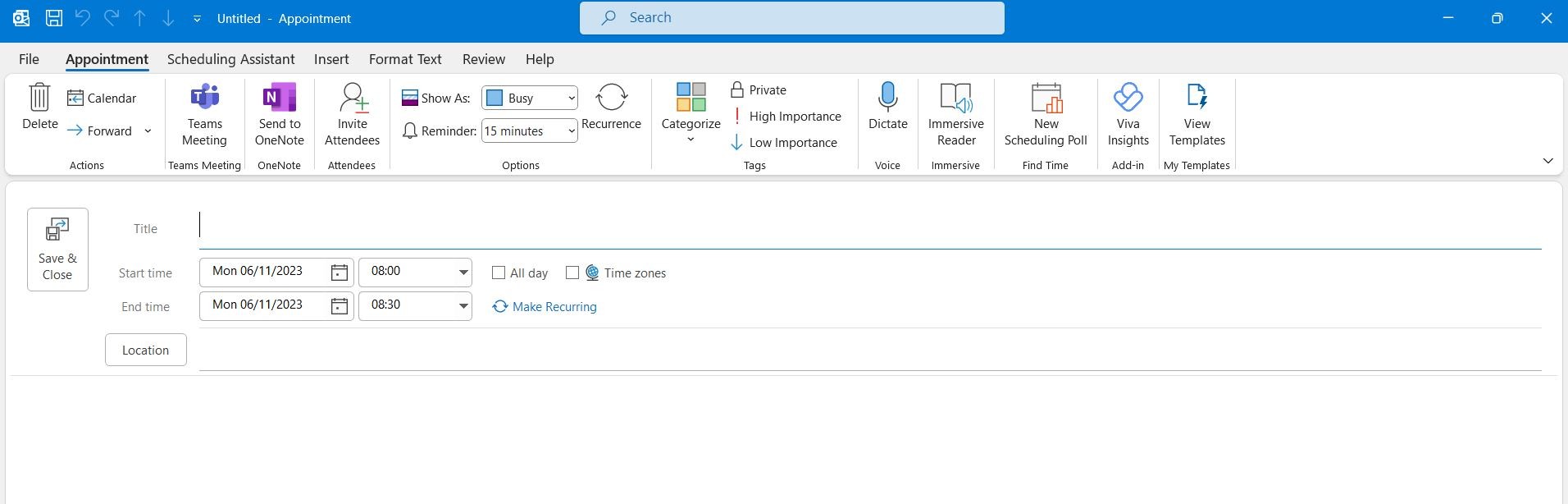Click the Make Recurring link

[x=545, y=306]
